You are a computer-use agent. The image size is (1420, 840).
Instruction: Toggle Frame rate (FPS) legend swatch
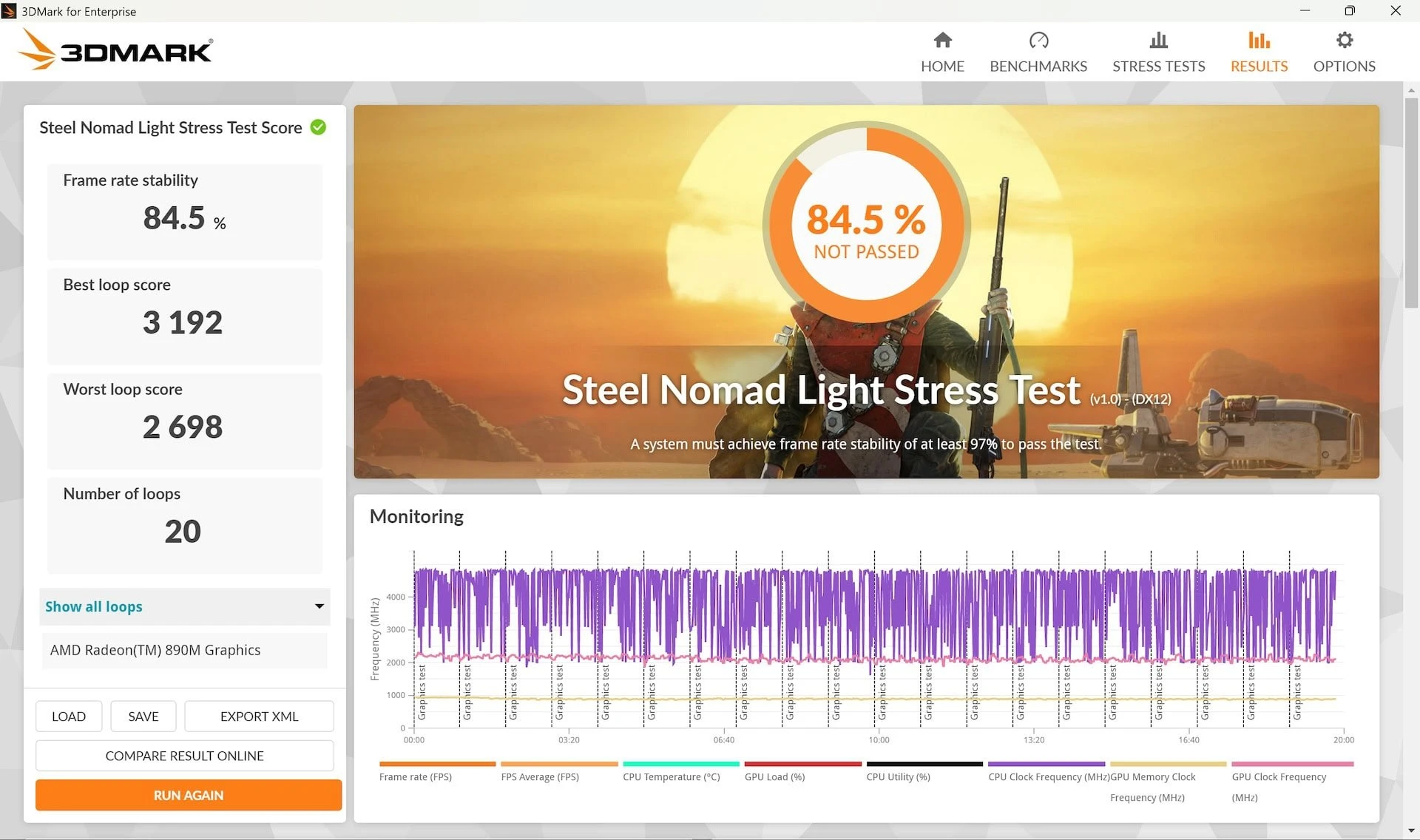click(437, 764)
